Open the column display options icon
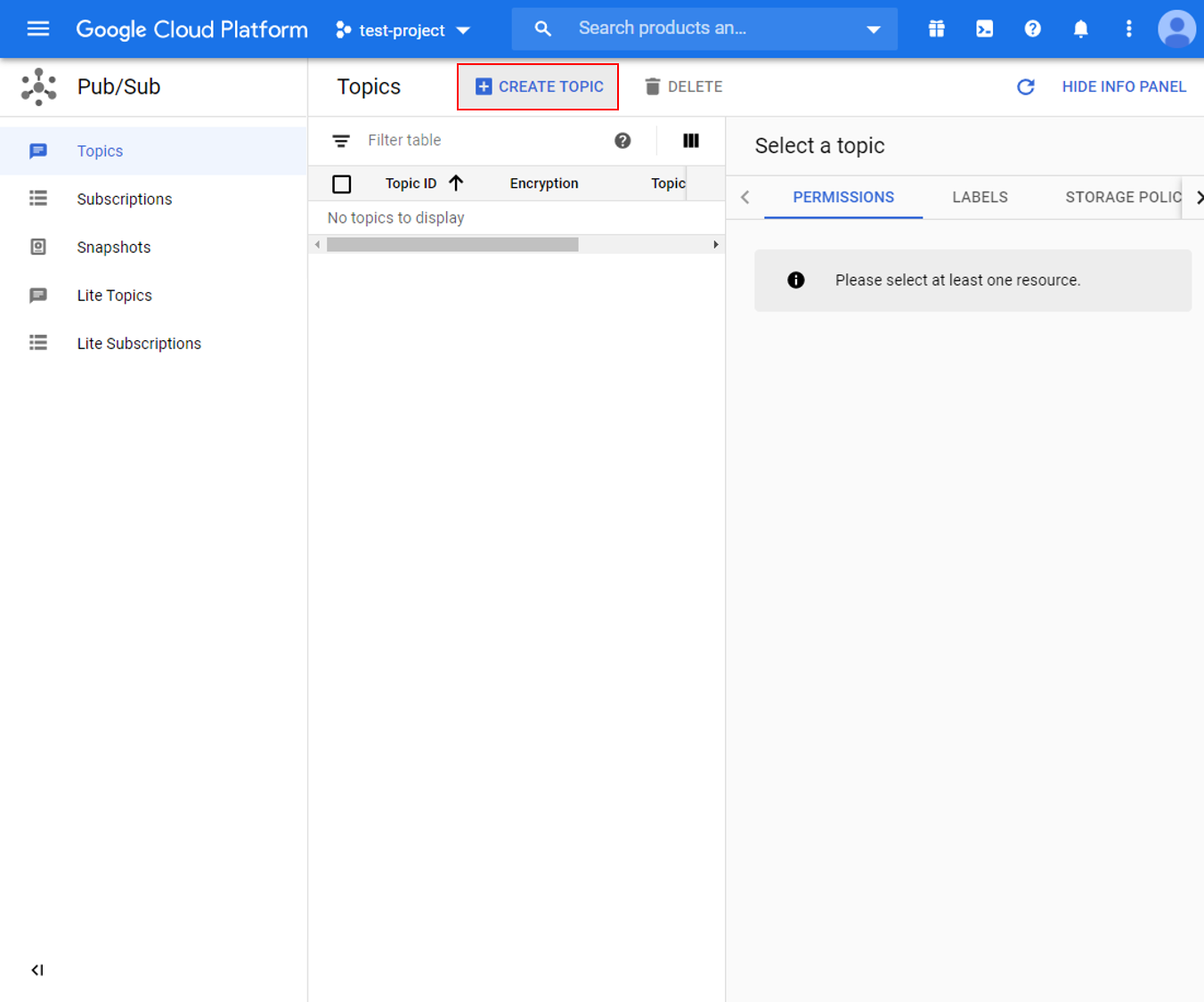This screenshot has height=1002, width=1204. (691, 141)
